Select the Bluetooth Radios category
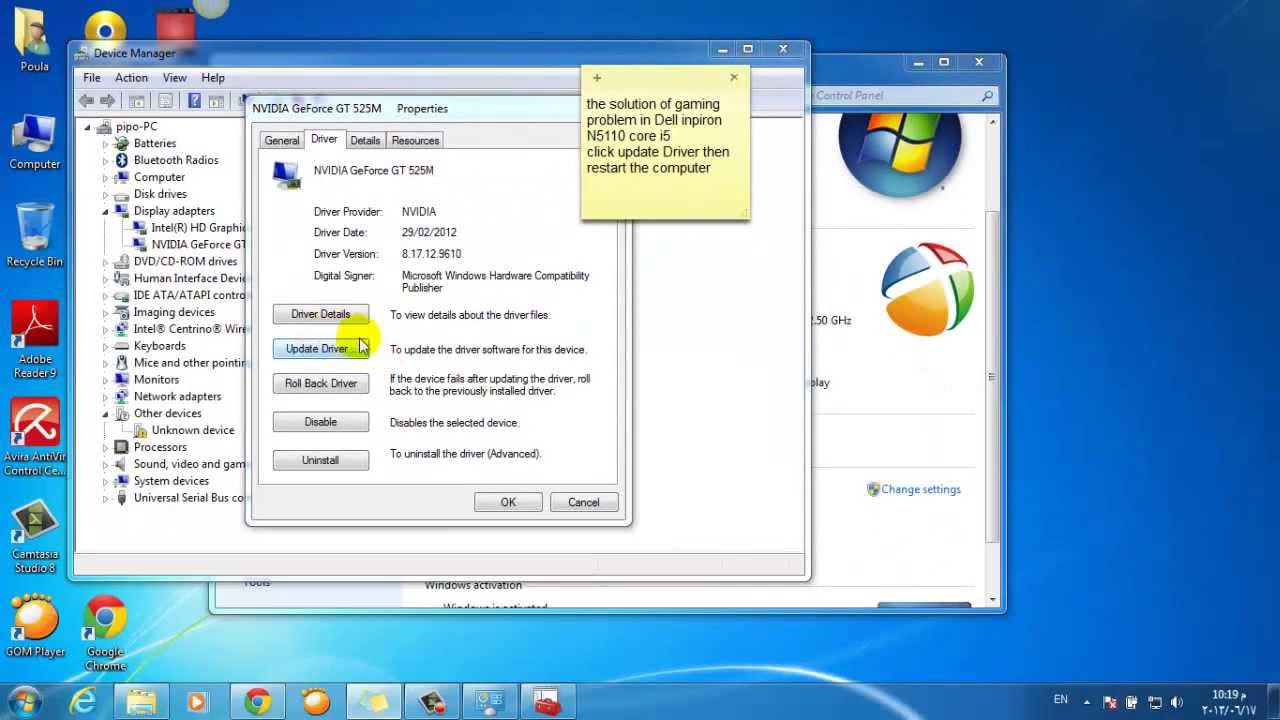Viewport: 1280px width, 720px height. [x=176, y=160]
